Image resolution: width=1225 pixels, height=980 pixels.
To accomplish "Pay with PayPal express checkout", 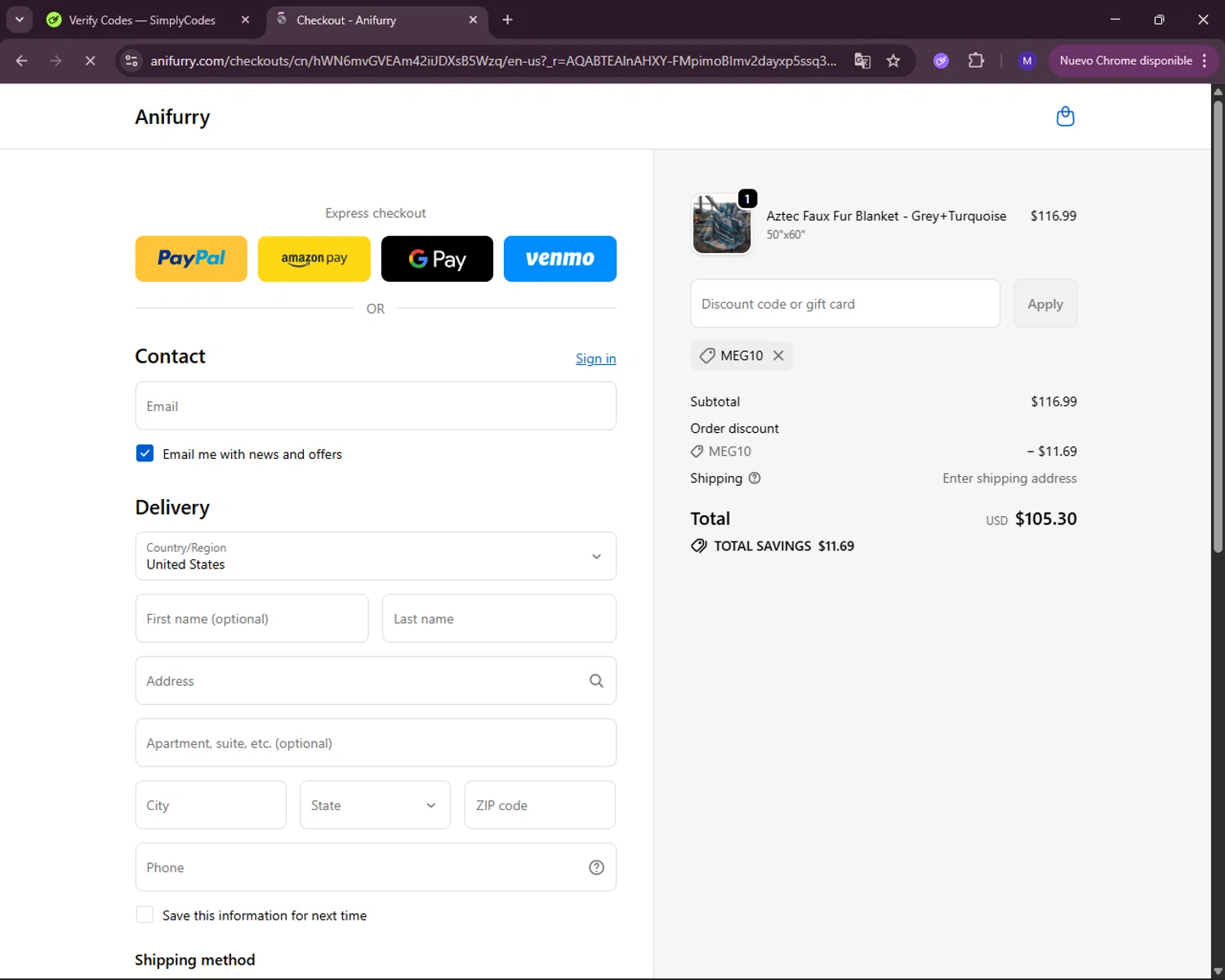I will coord(191,259).
